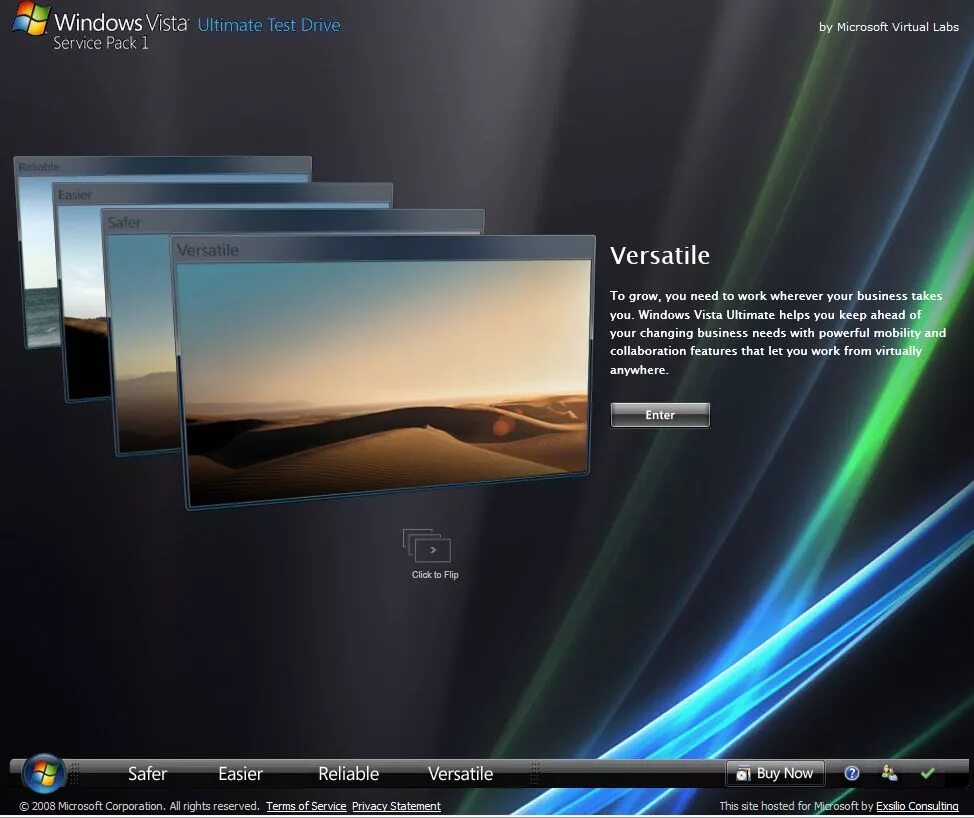Click the Click to Flip cards icon
Viewport: 974px width, 818px height.
click(426, 546)
